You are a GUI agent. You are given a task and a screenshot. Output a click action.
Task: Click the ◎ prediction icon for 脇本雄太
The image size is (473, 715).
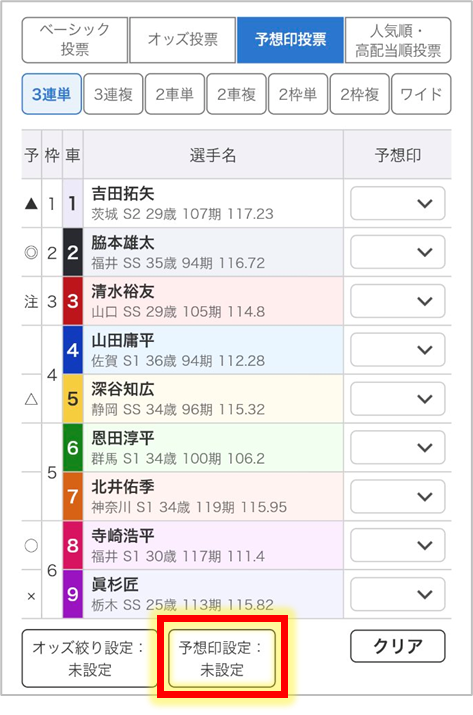(x=31, y=252)
